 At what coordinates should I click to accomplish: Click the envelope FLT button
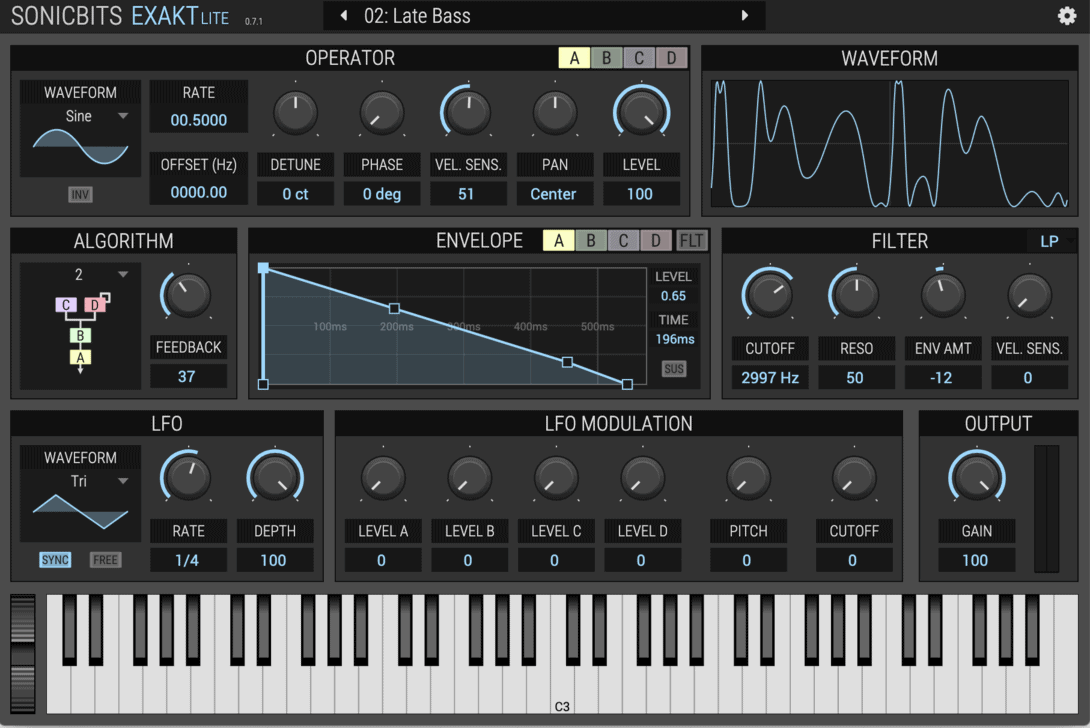pyautogui.click(x=691, y=240)
